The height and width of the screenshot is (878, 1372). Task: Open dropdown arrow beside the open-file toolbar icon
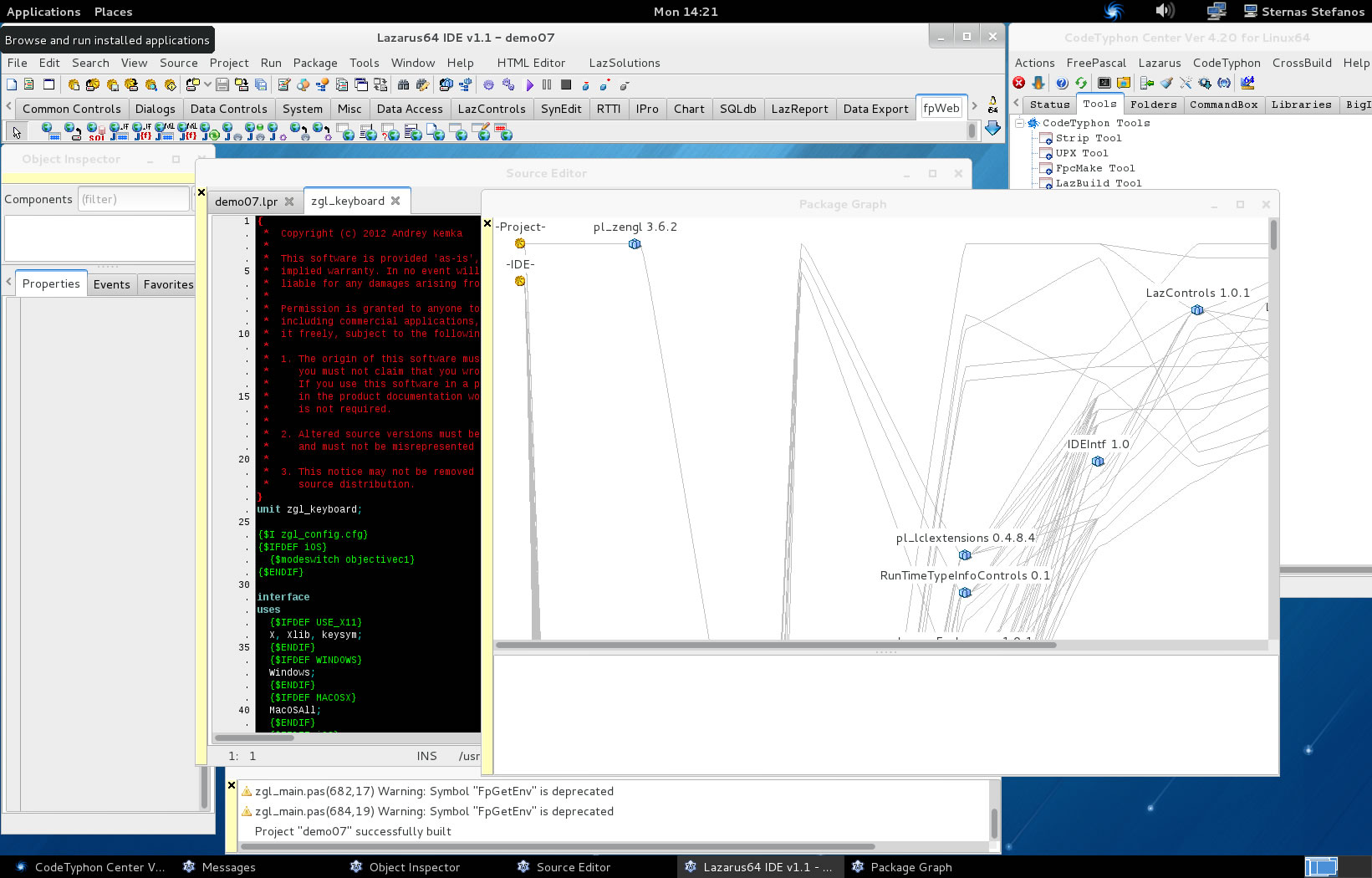(x=207, y=84)
